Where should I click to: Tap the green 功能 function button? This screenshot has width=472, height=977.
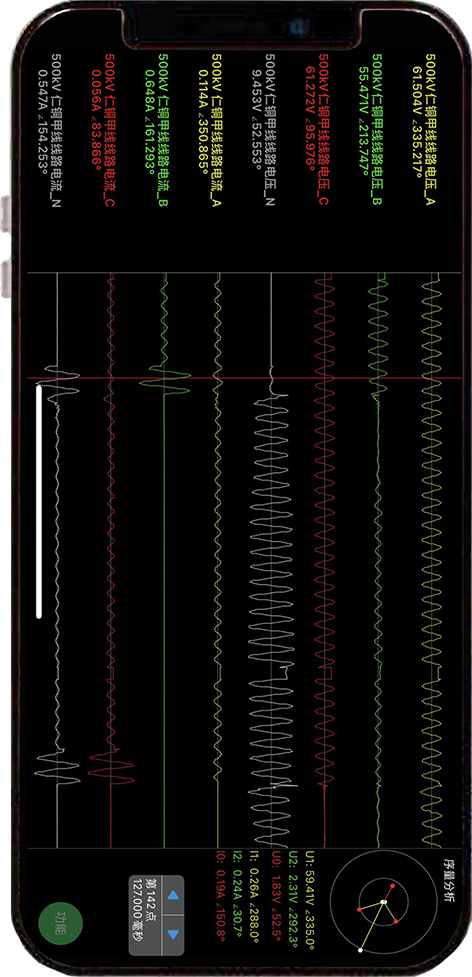click(x=60, y=919)
